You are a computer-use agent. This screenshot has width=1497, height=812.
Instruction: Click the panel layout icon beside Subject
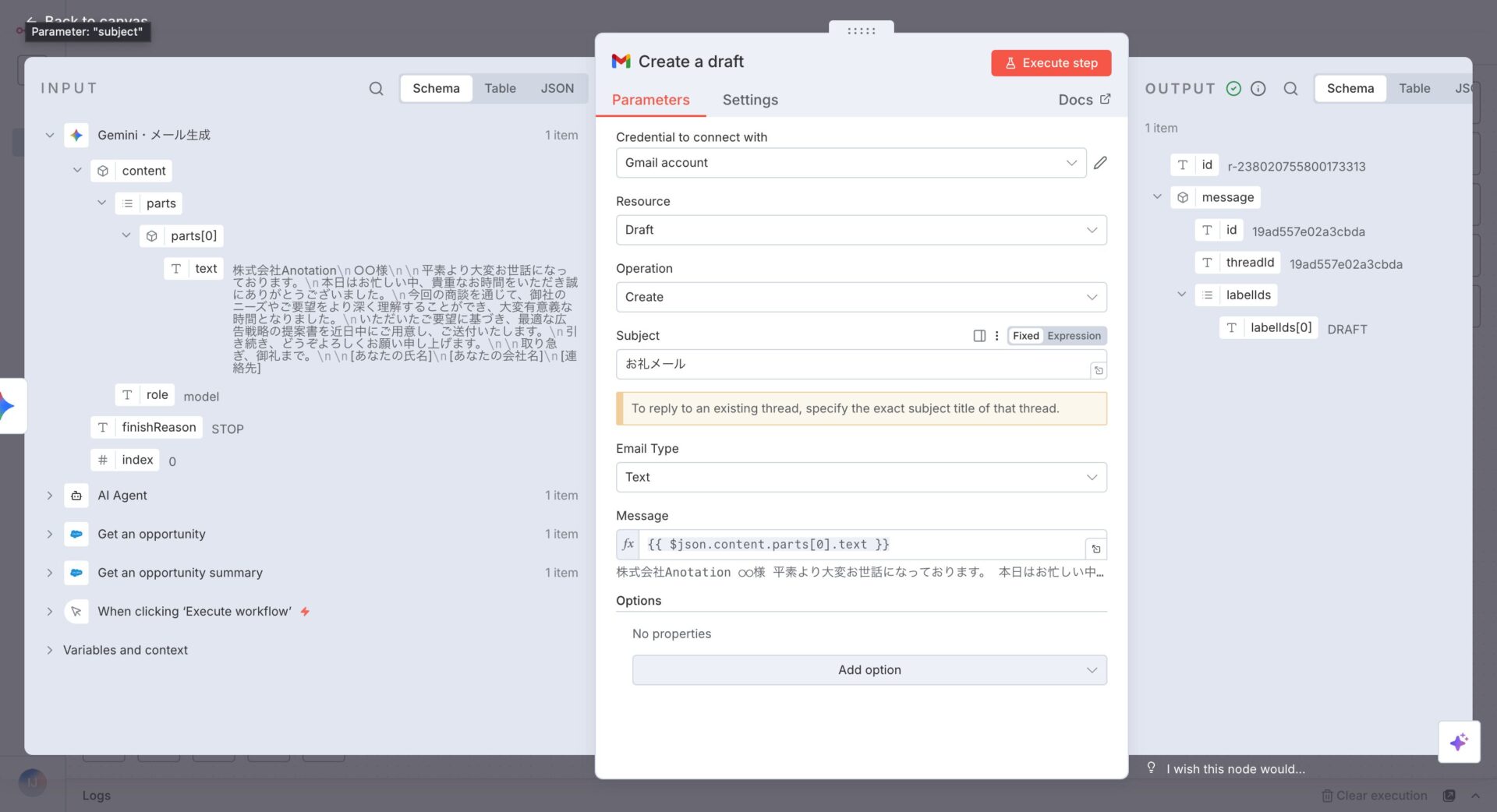(x=979, y=336)
